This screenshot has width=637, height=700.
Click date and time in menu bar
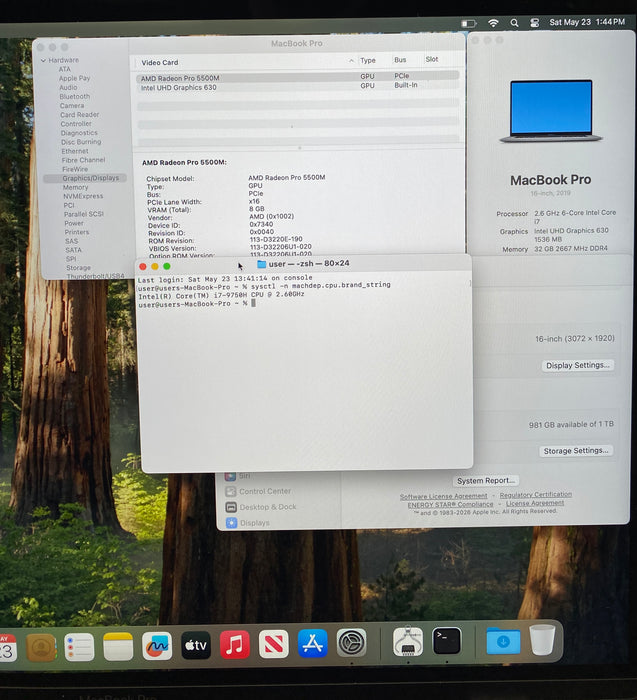pos(587,22)
